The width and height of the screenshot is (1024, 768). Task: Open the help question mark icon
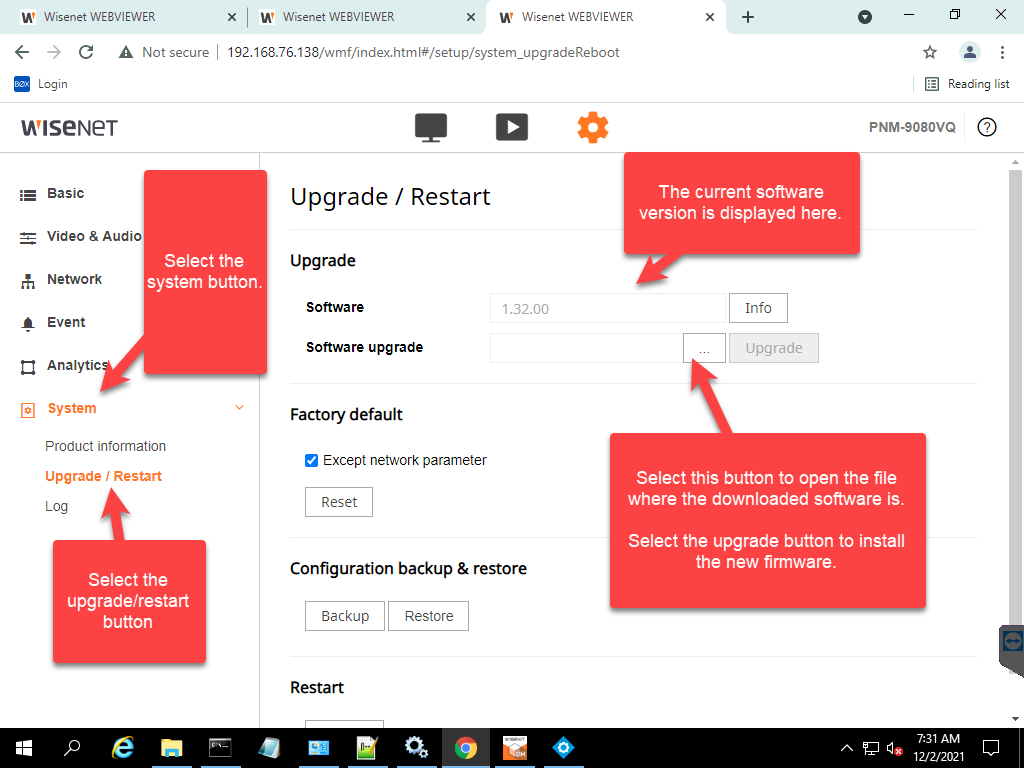(x=986, y=127)
